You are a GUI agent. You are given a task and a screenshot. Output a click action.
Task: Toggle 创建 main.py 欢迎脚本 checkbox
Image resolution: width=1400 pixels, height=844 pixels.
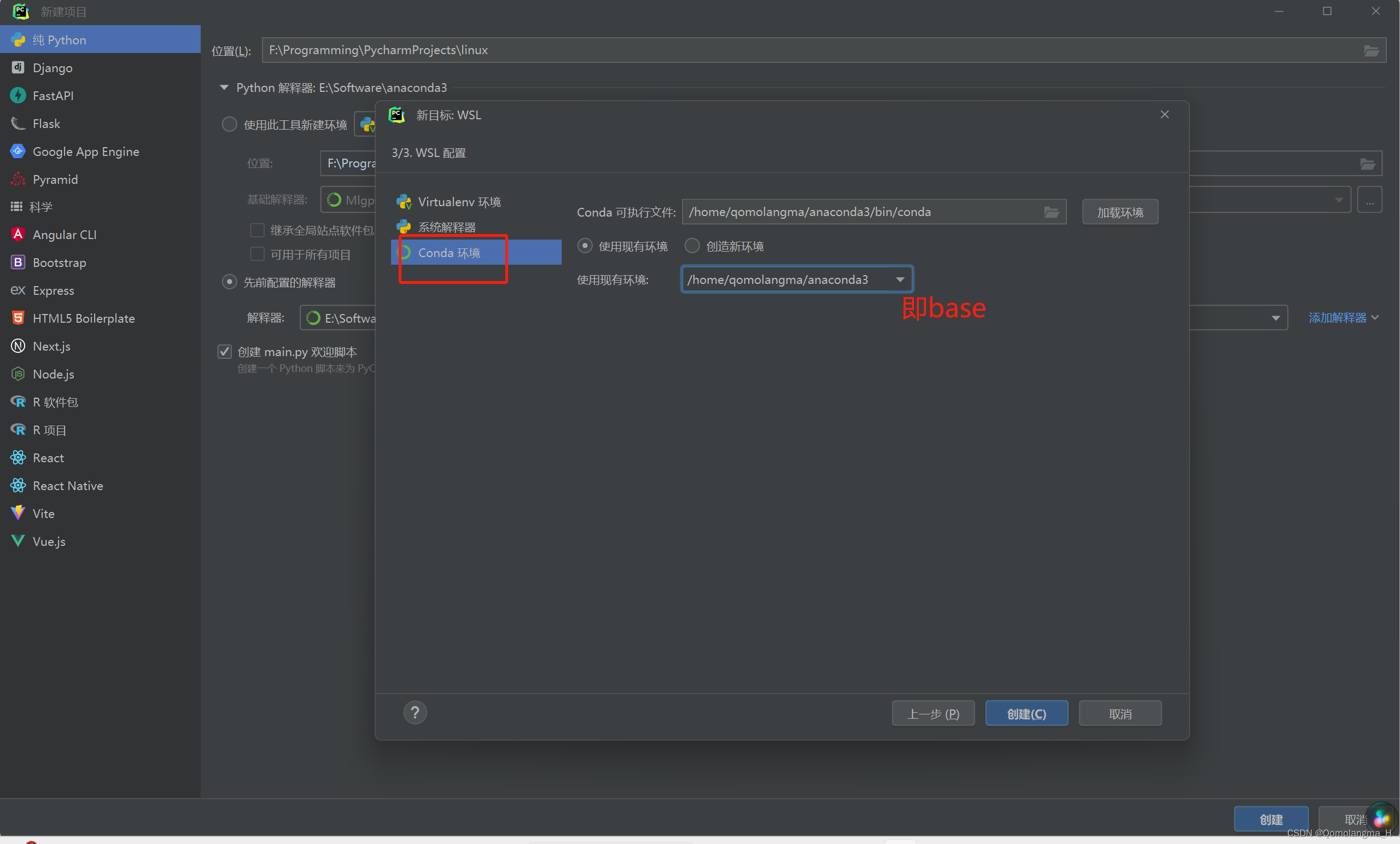[x=224, y=351]
